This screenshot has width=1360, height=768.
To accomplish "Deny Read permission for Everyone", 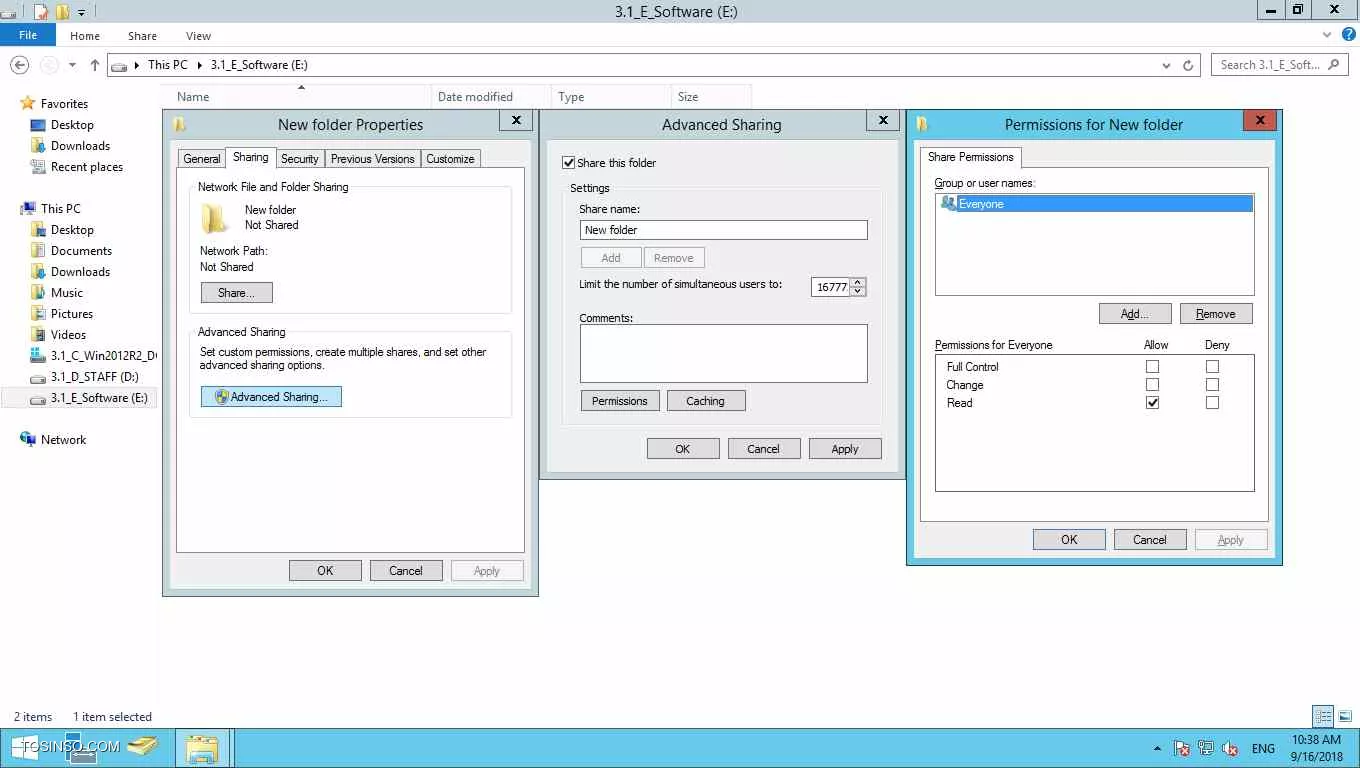I will tap(1212, 403).
